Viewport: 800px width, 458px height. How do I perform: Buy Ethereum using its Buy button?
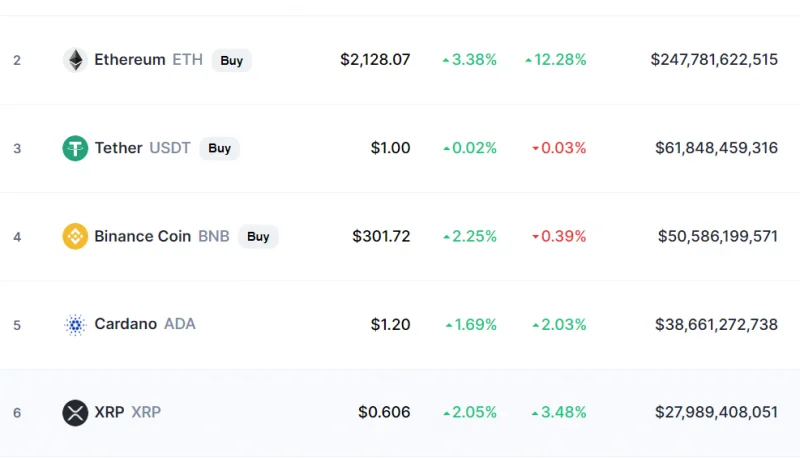pos(232,60)
